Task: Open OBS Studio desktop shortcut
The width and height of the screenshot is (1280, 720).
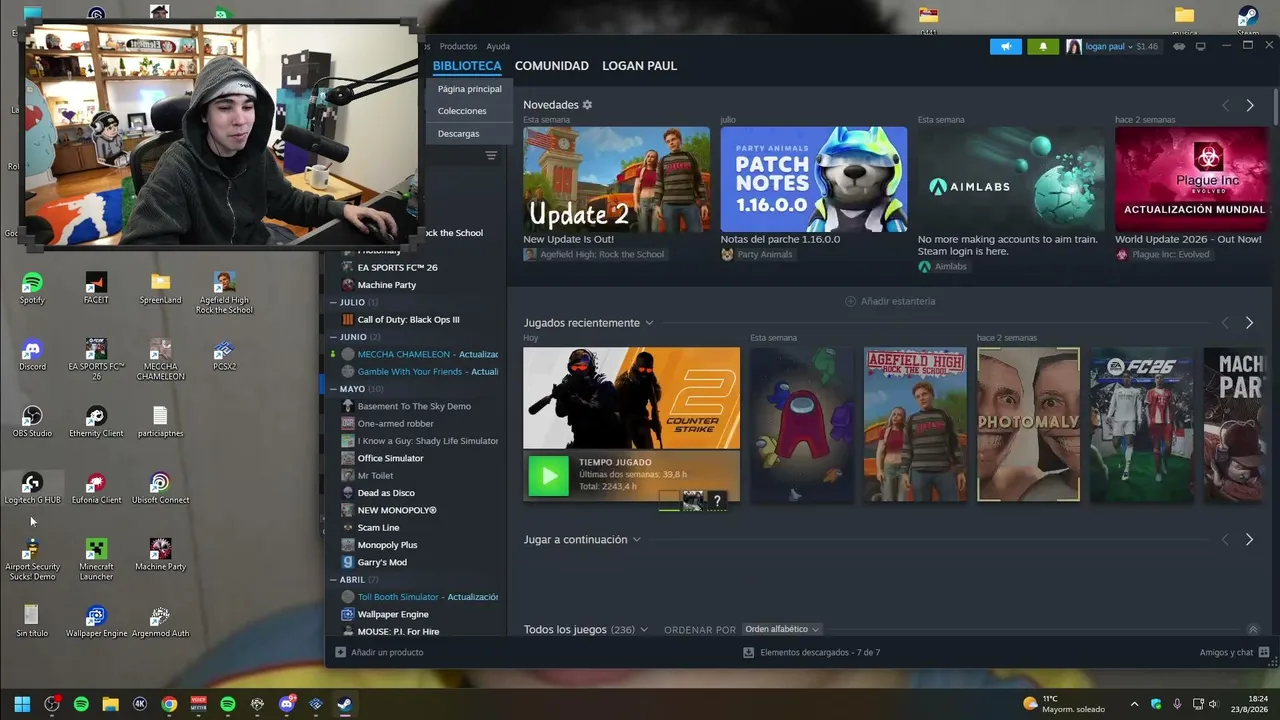Action: 32,422
